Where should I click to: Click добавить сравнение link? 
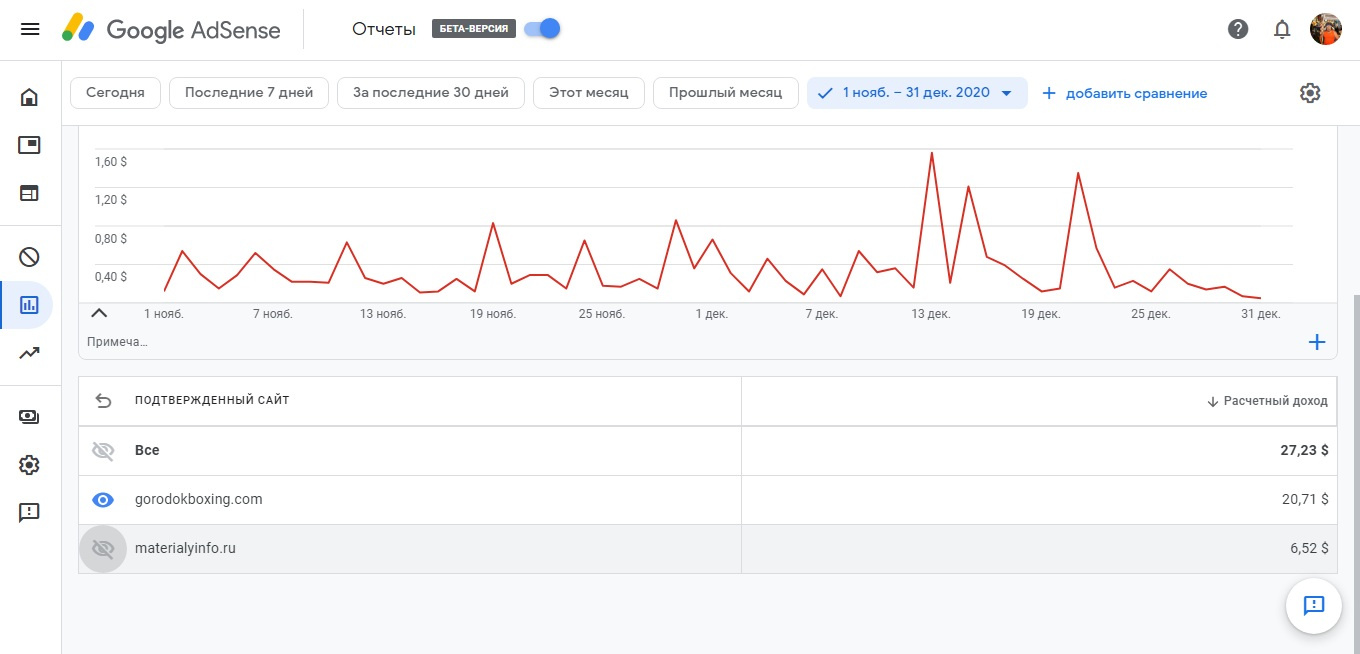pos(1125,93)
